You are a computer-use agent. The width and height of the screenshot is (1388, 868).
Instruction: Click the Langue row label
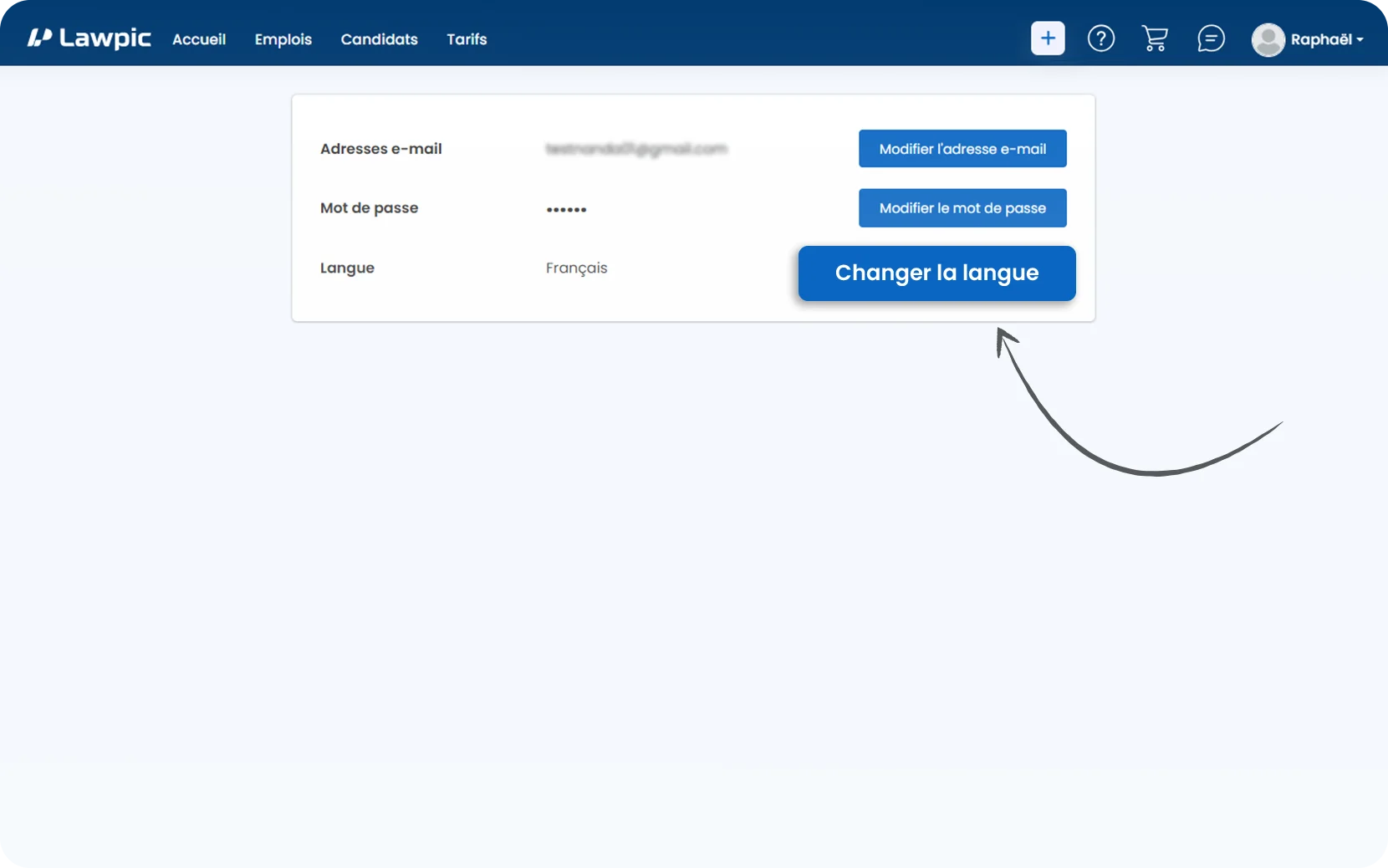(347, 268)
